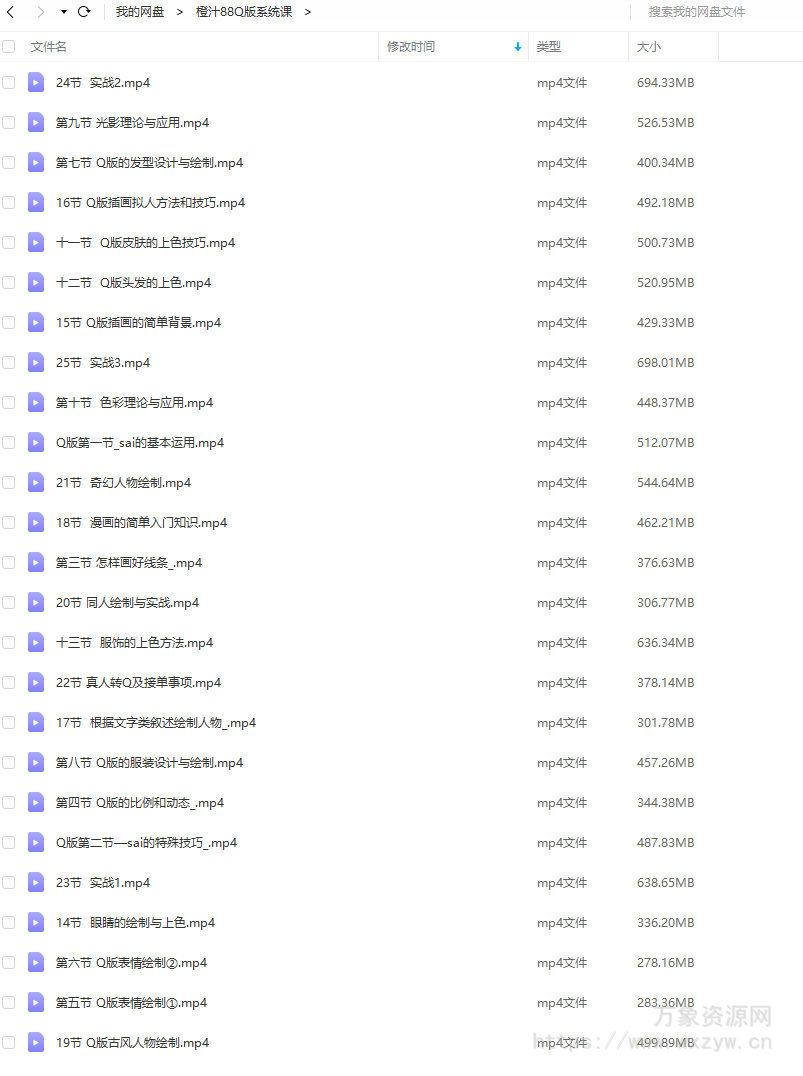Sort by the 大小 column header
Image resolution: width=803 pixels, height=1076 pixels.
[649, 47]
